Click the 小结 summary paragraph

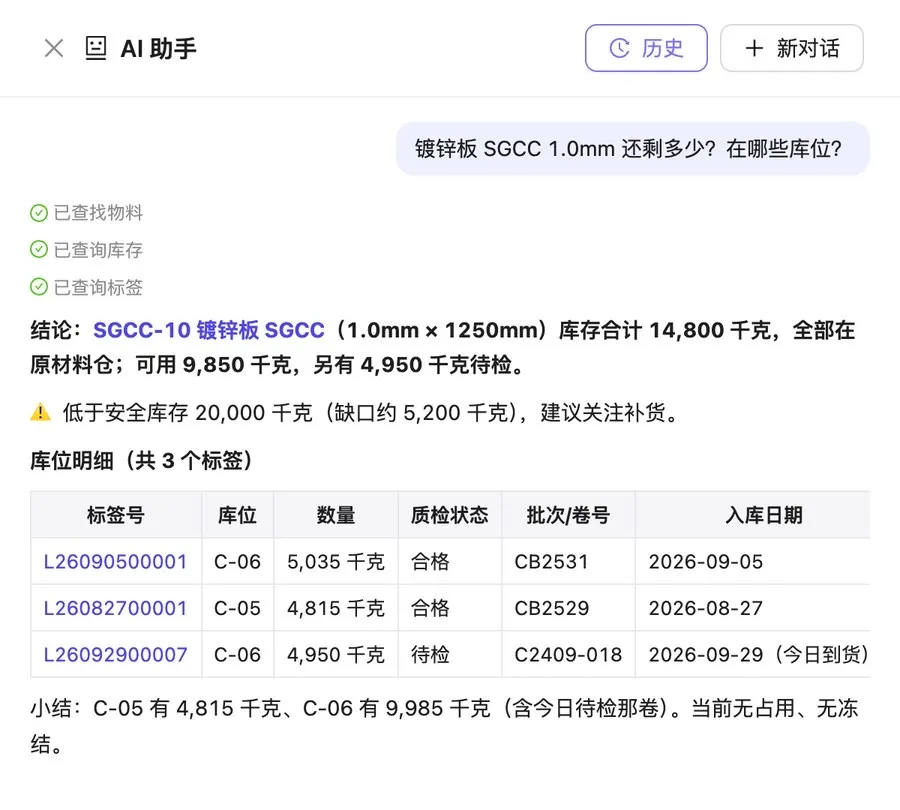pos(444,726)
